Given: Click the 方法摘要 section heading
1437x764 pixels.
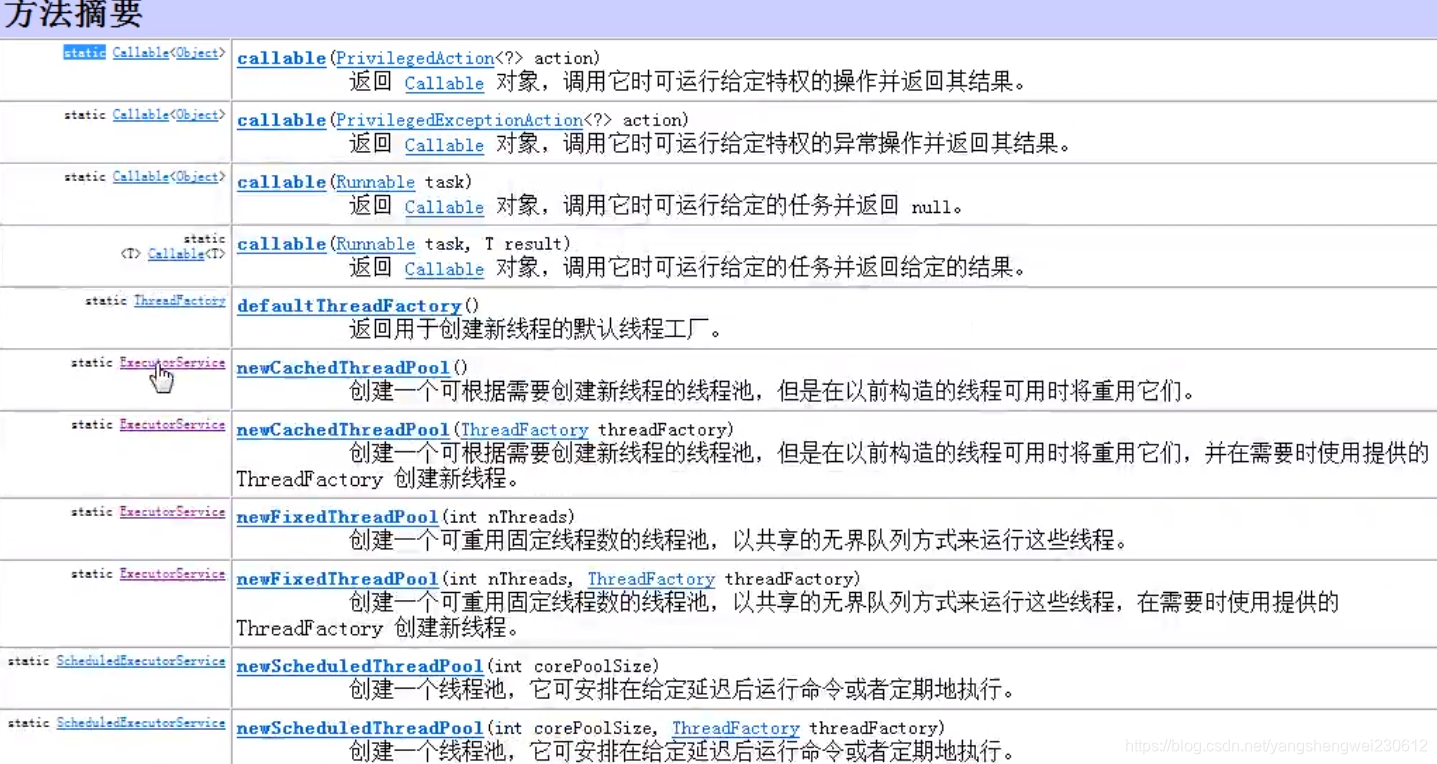Looking at the screenshot, I should click(x=74, y=16).
